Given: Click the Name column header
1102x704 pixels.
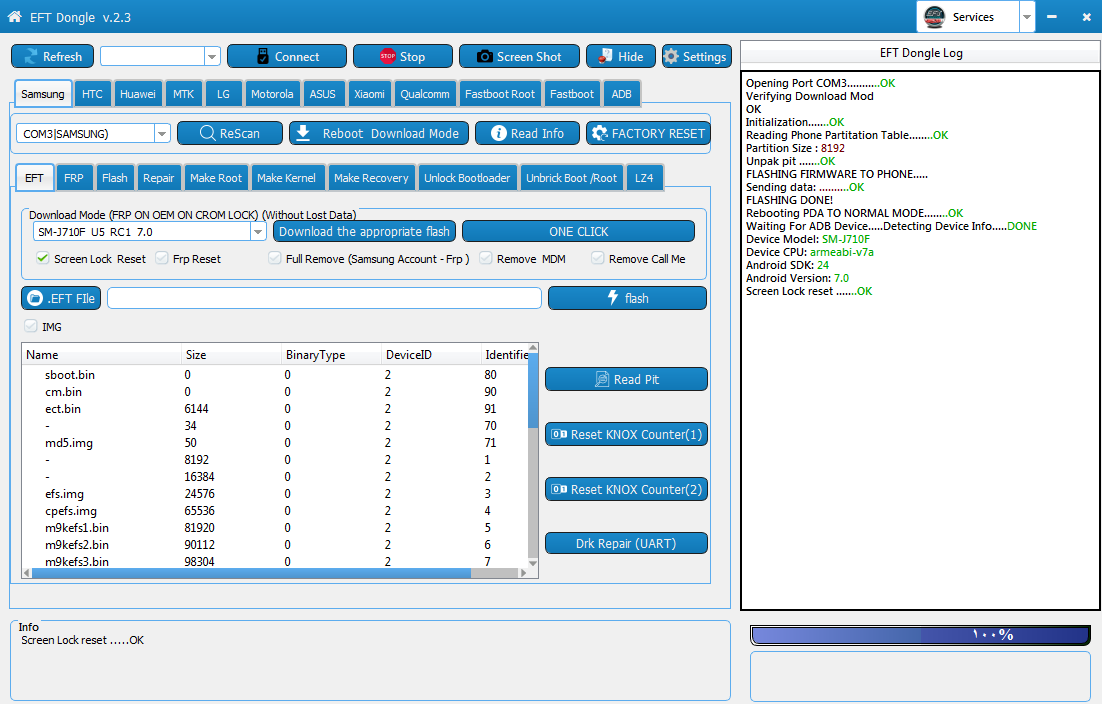Looking at the screenshot, I should [x=102, y=355].
